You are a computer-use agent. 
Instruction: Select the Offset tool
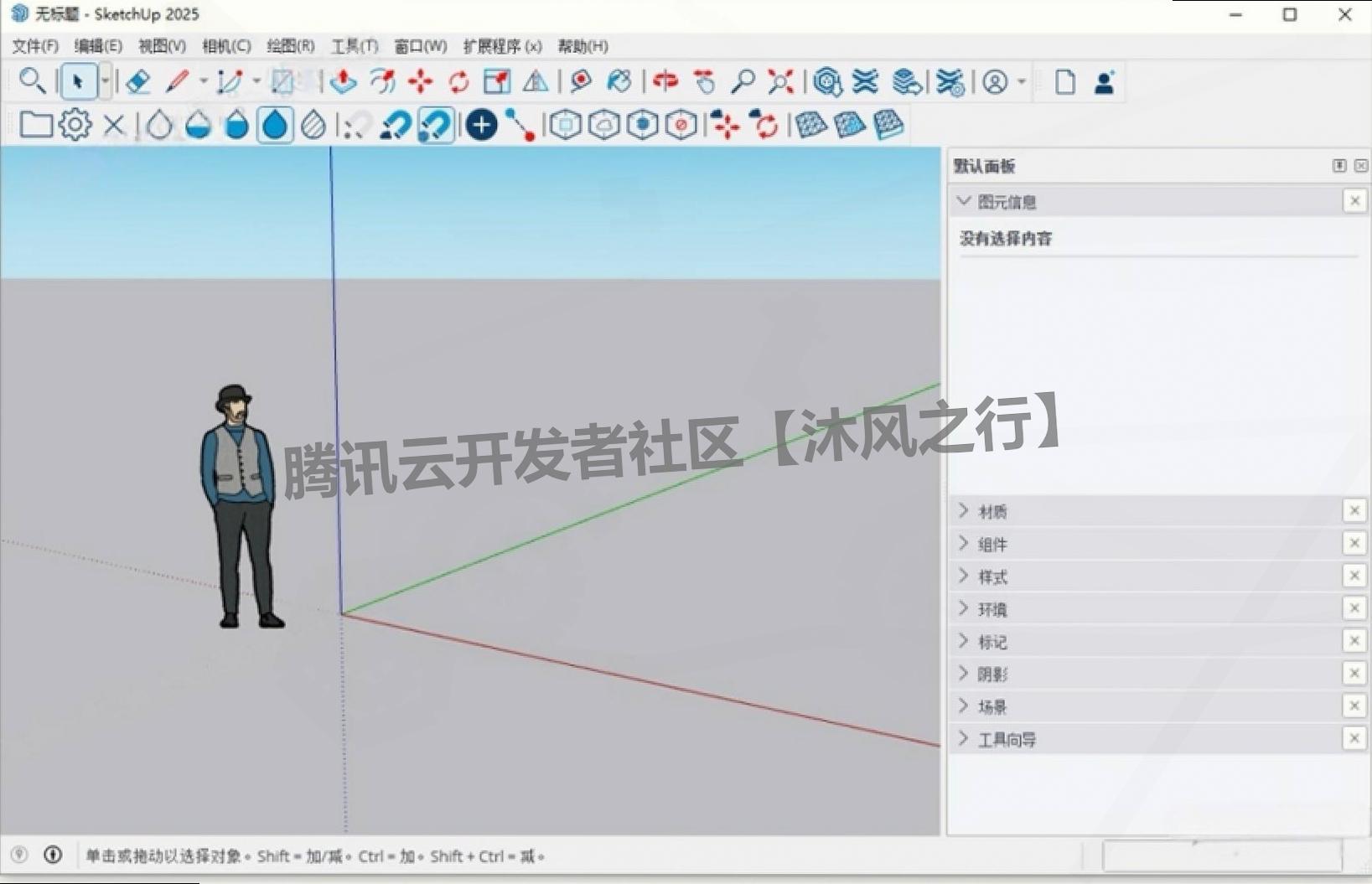[382, 82]
